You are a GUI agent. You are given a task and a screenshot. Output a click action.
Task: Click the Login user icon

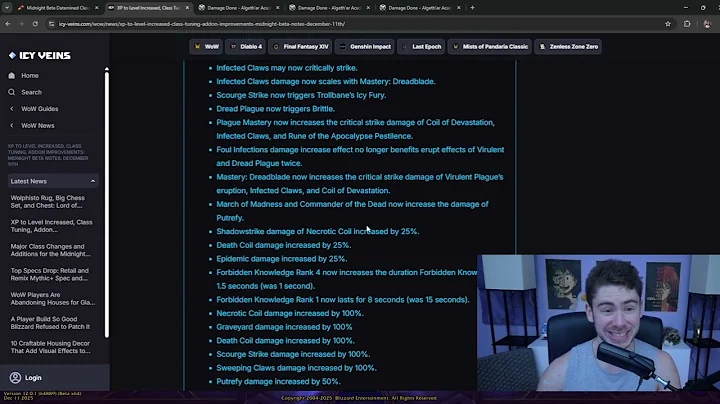click(15, 377)
